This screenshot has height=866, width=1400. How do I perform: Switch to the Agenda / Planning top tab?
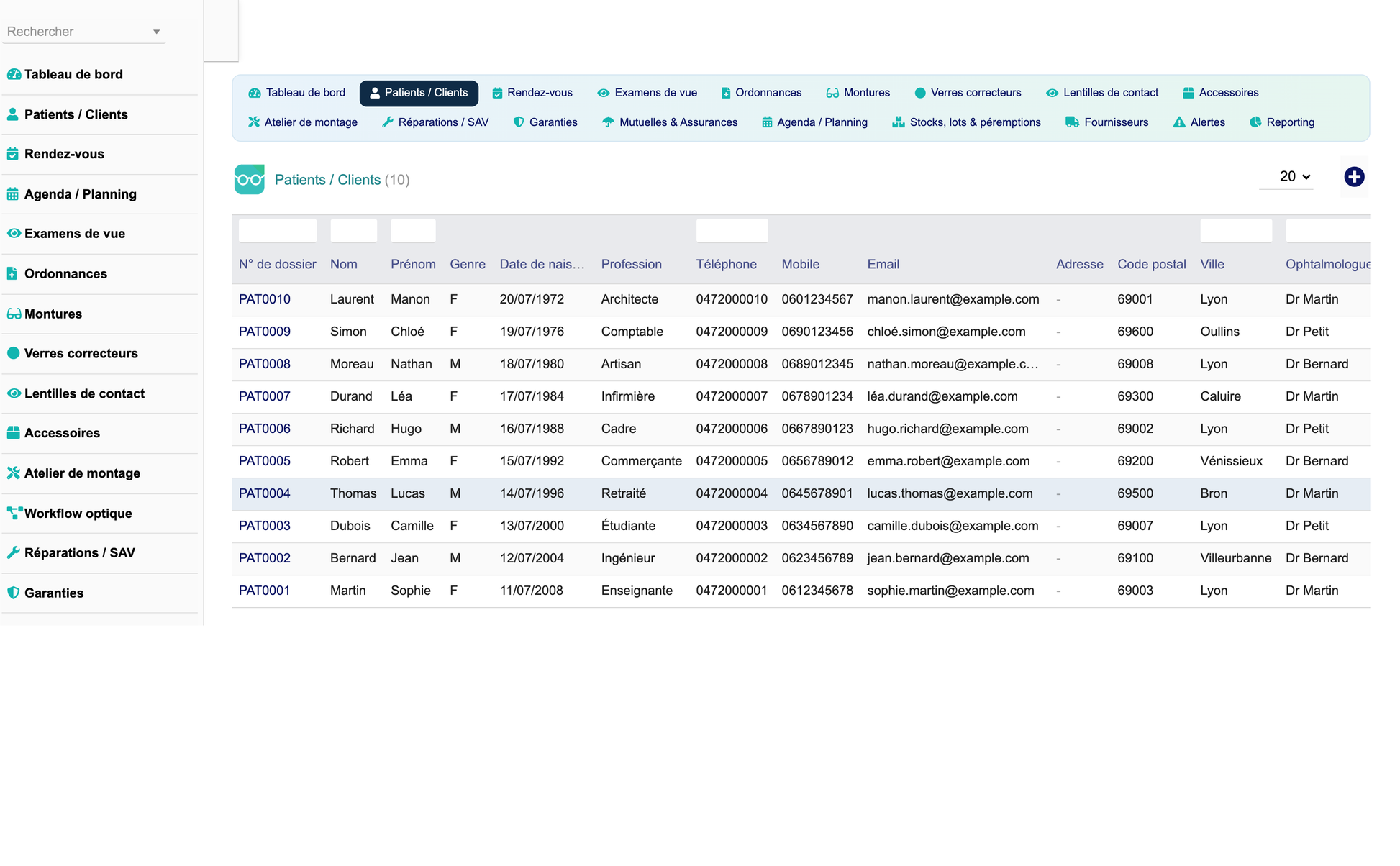click(815, 122)
